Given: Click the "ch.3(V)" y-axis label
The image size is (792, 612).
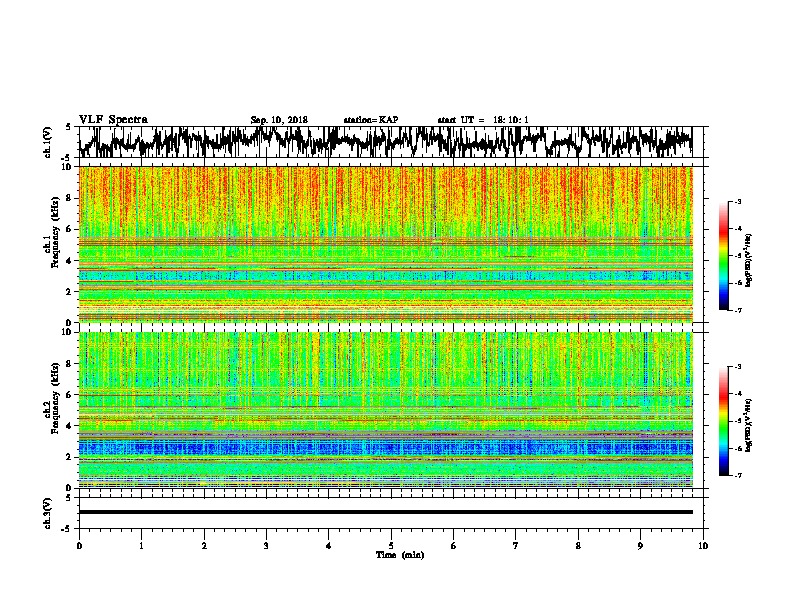Looking at the screenshot, I should [x=48, y=513].
